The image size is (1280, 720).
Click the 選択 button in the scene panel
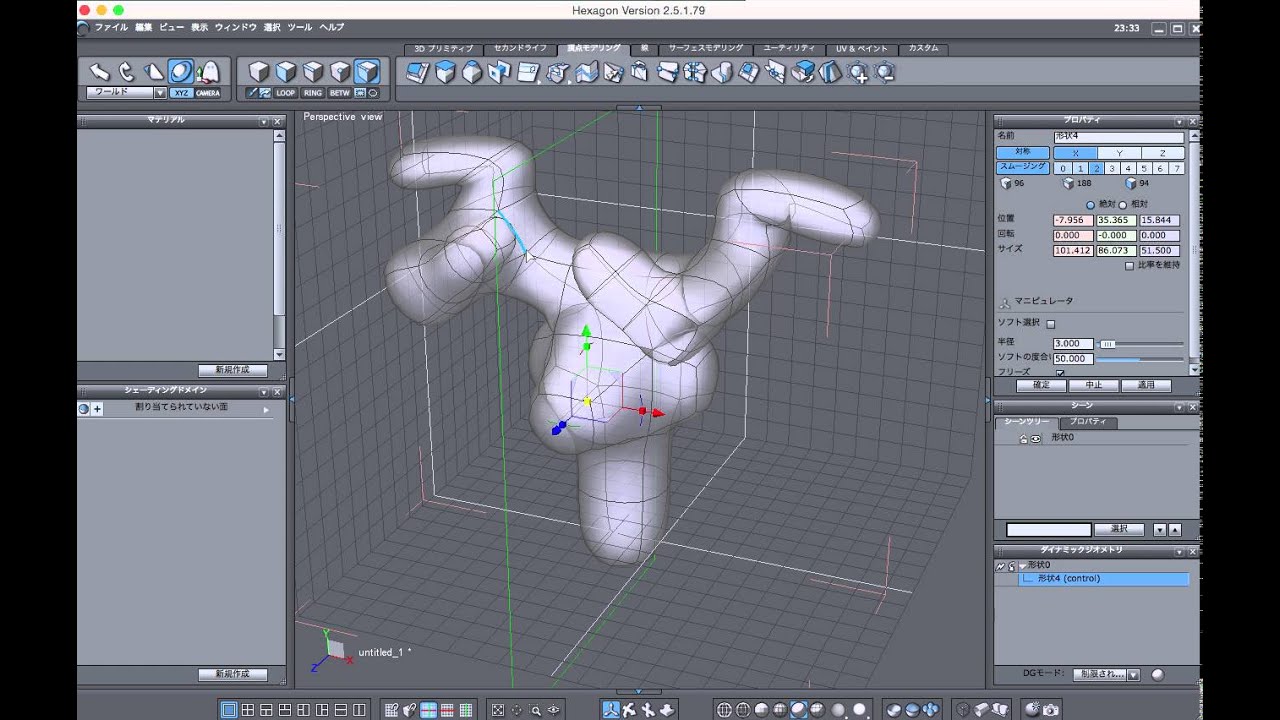(x=1119, y=530)
